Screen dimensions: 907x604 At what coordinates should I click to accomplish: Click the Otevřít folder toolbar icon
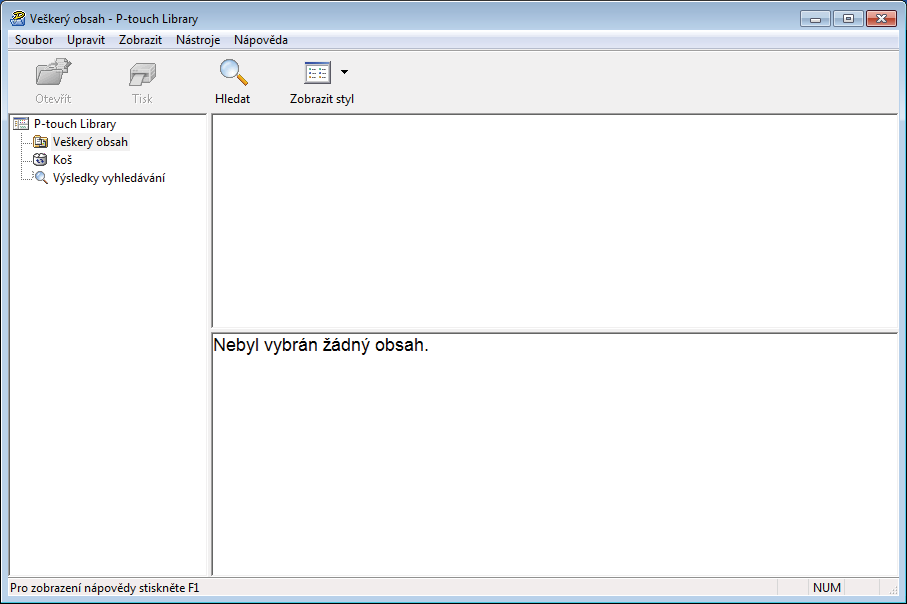(53, 73)
